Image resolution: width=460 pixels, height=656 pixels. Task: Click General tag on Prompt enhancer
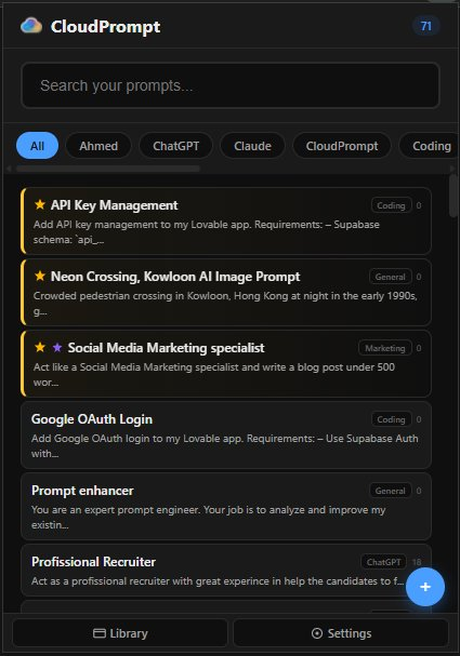tap(390, 490)
